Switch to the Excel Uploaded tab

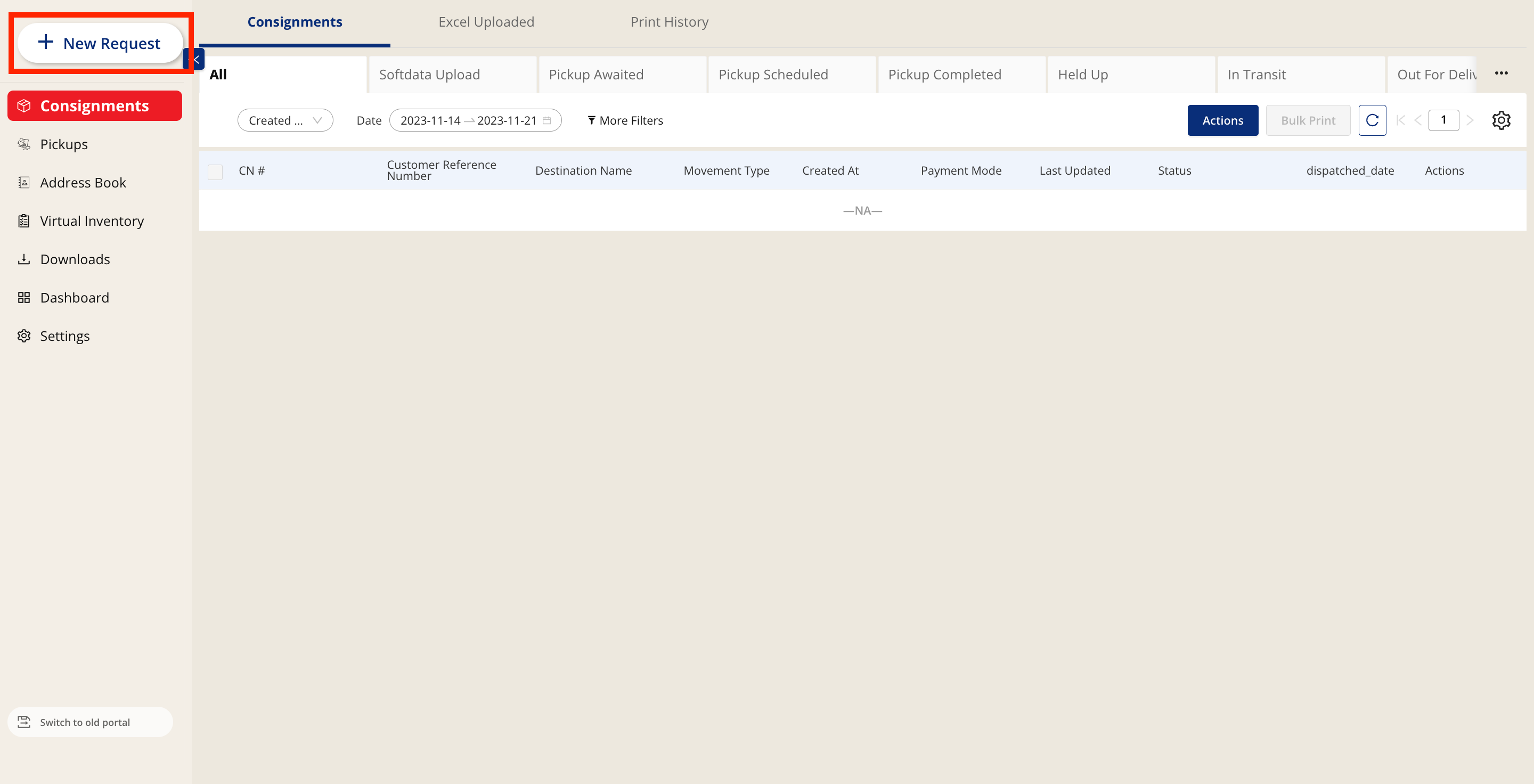pyautogui.click(x=486, y=22)
